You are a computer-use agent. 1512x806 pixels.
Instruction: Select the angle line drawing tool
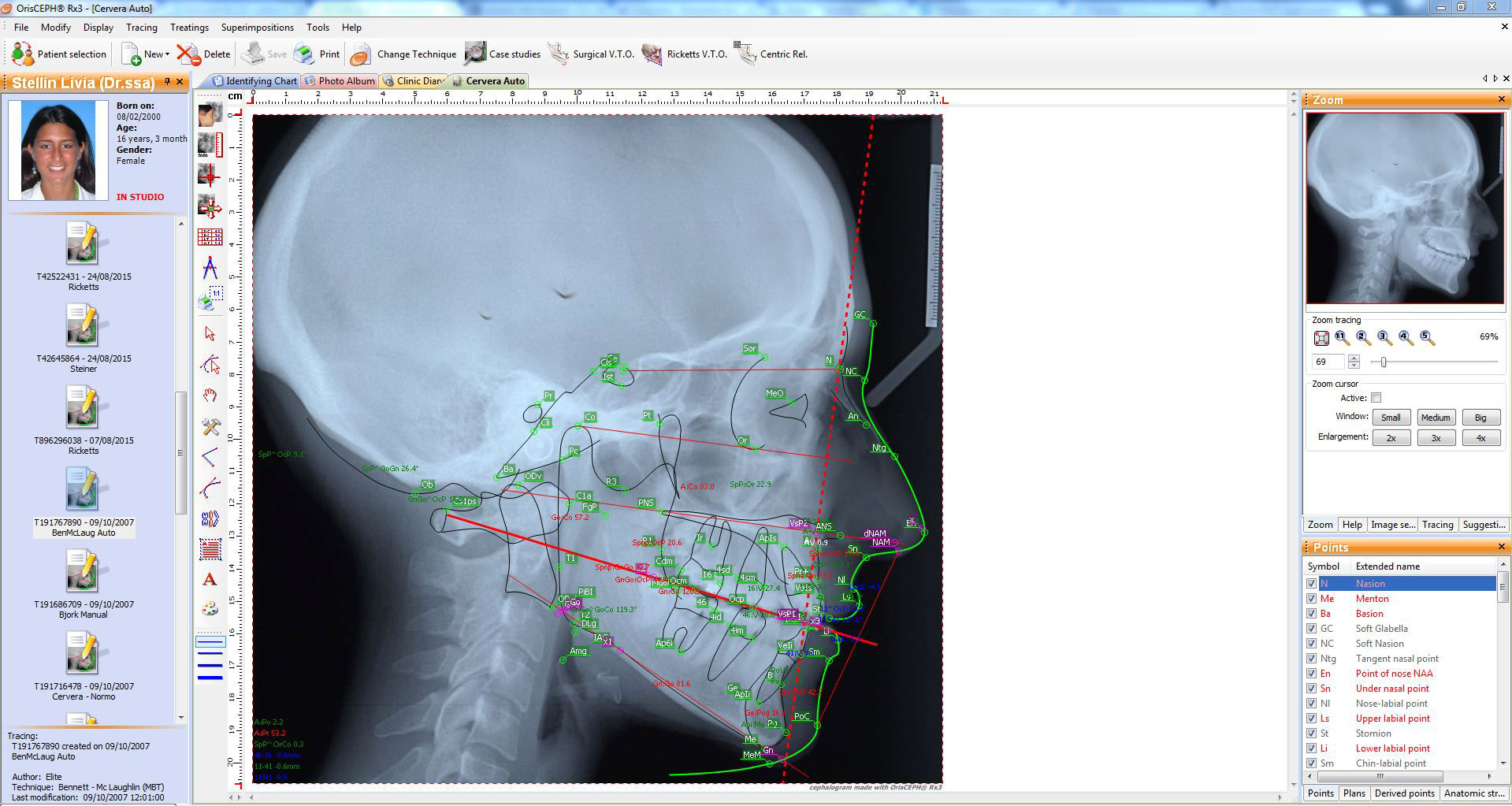pyautogui.click(x=210, y=457)
